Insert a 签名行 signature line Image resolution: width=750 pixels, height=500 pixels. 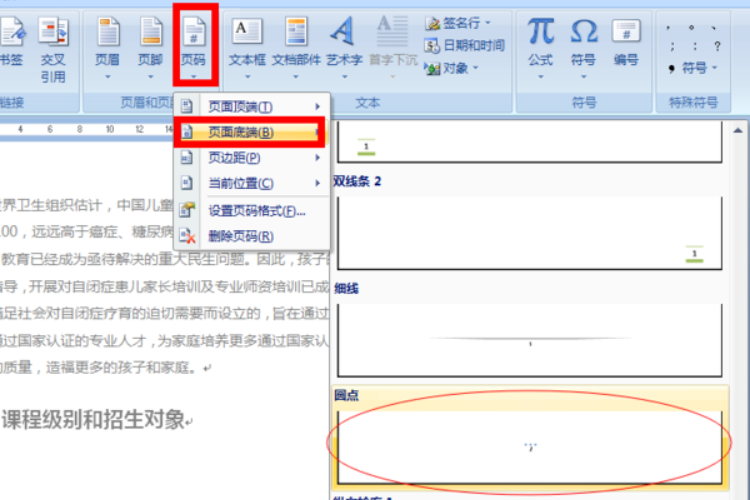(457, 22)
